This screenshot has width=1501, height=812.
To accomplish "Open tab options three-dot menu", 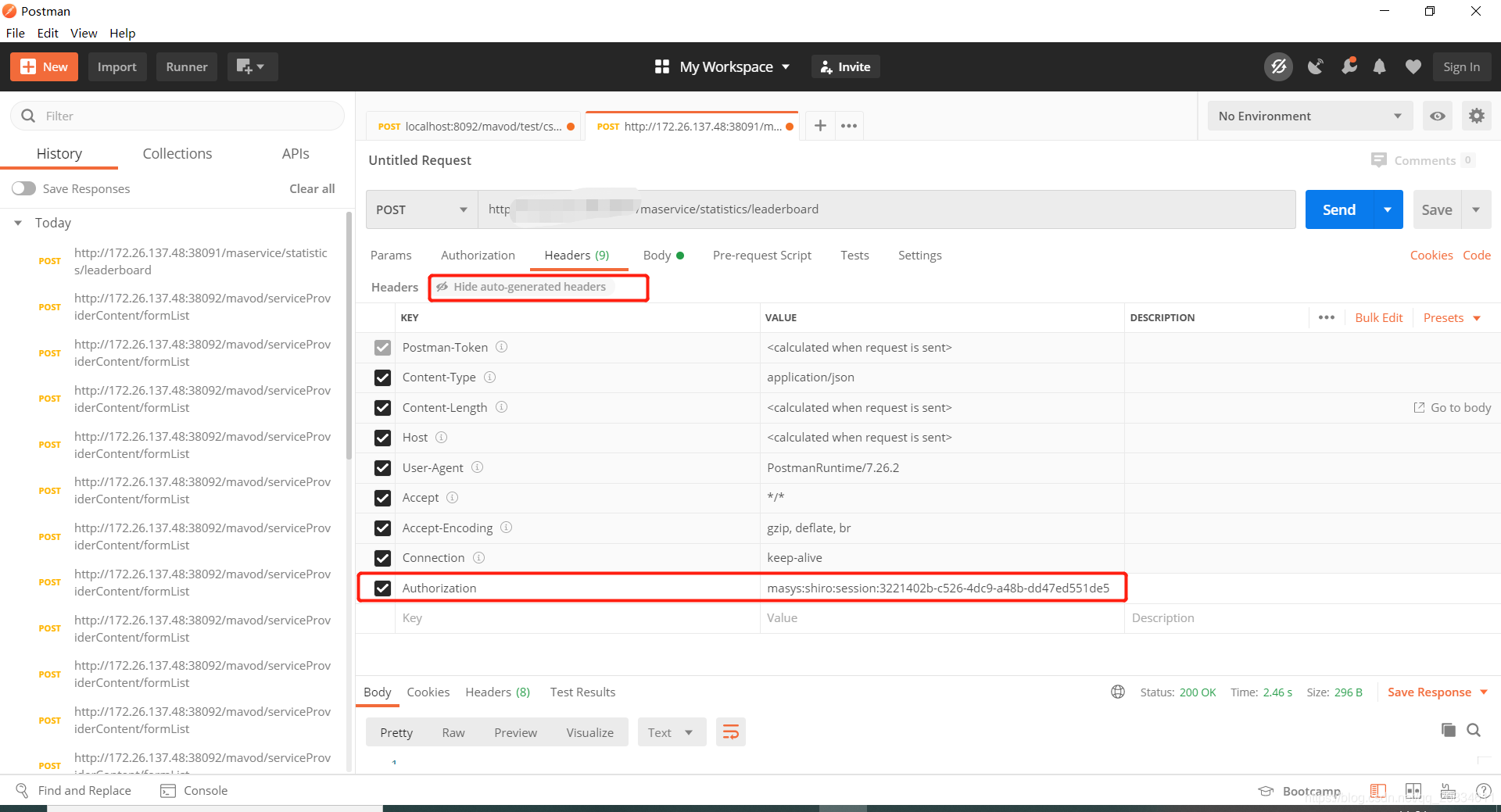I will (x=849, y=125).
